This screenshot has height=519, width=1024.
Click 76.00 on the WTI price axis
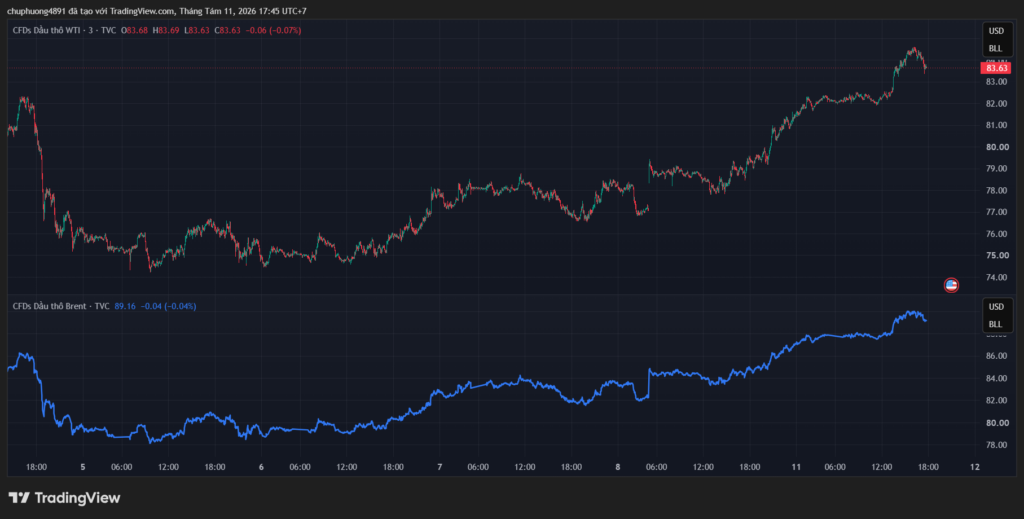click(x=996, y=234)
